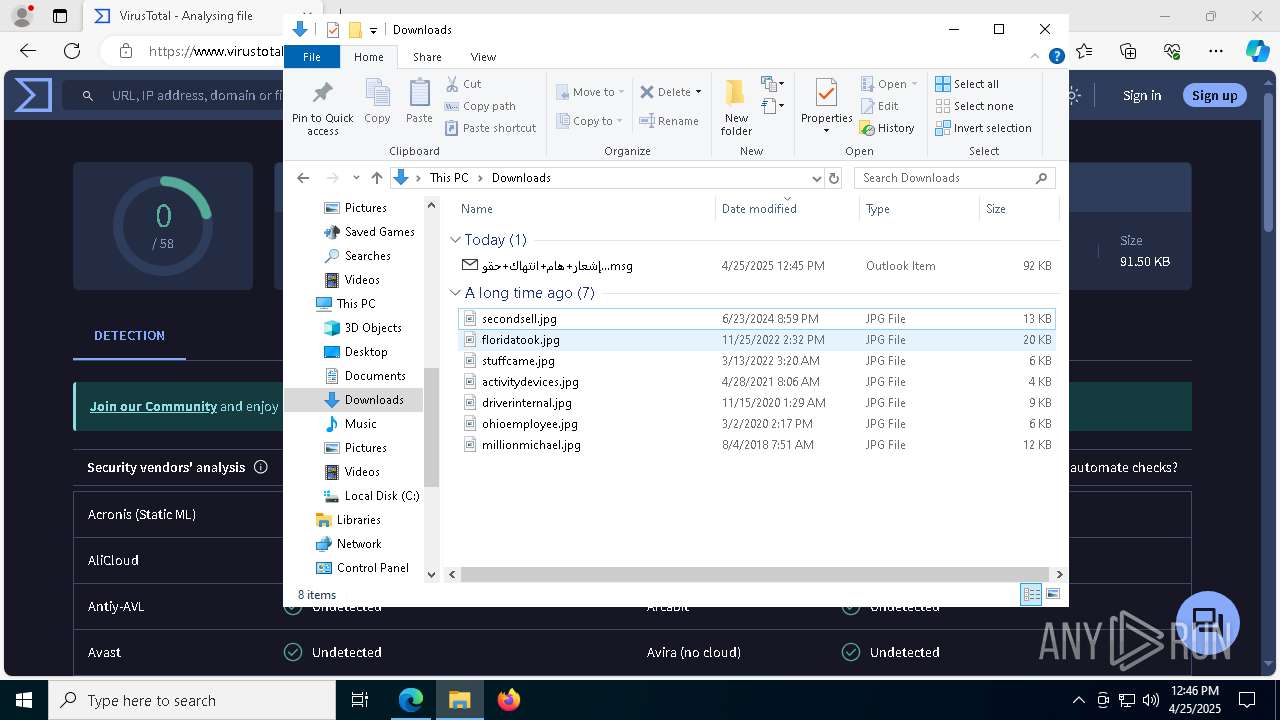
Task: Click the Copy ribbon icon
Action: coord(377,102)
